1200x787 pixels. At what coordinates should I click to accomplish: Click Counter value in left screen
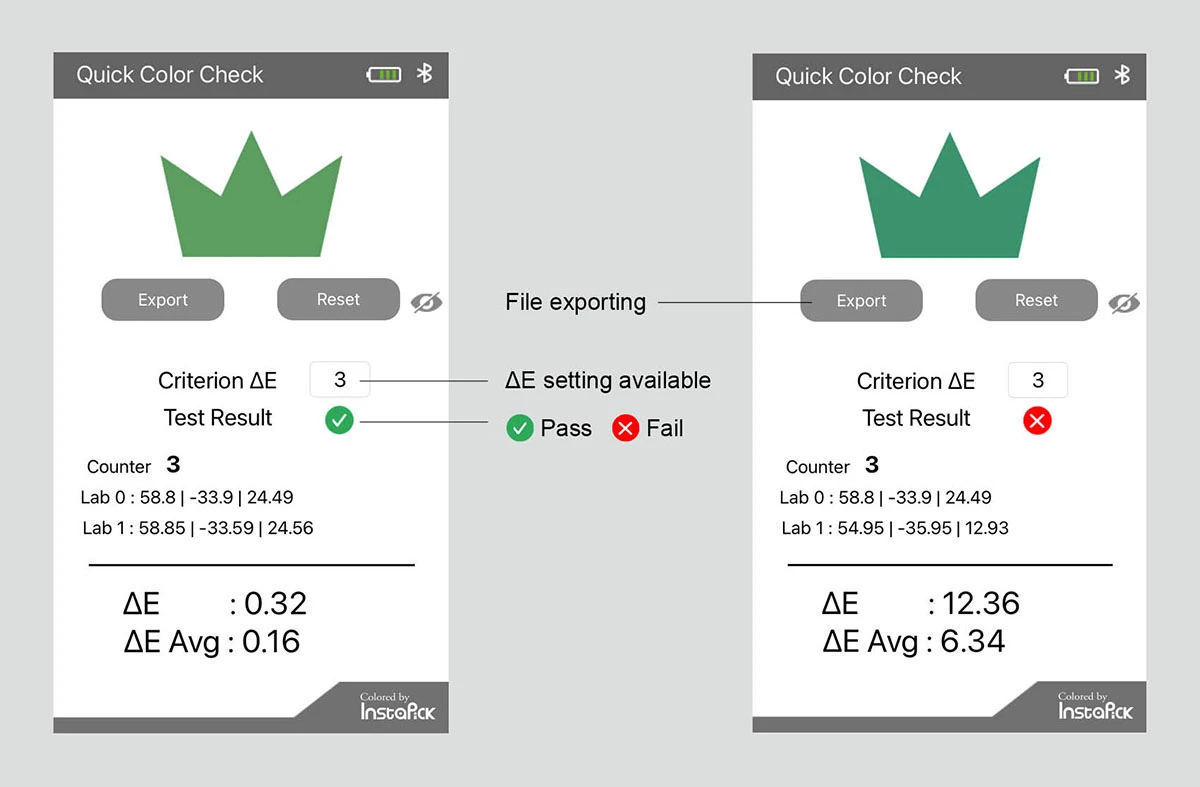tap(173, 464)
